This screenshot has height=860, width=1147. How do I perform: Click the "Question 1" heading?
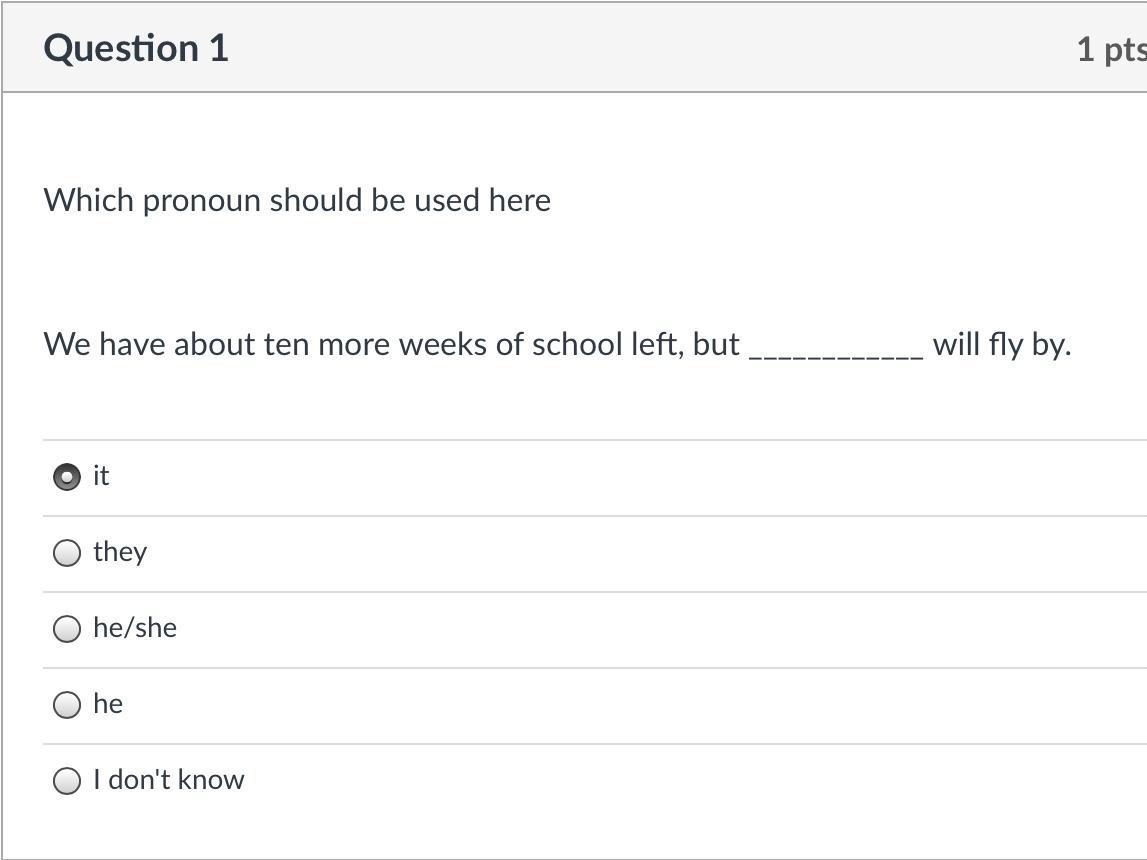point(136,48)
